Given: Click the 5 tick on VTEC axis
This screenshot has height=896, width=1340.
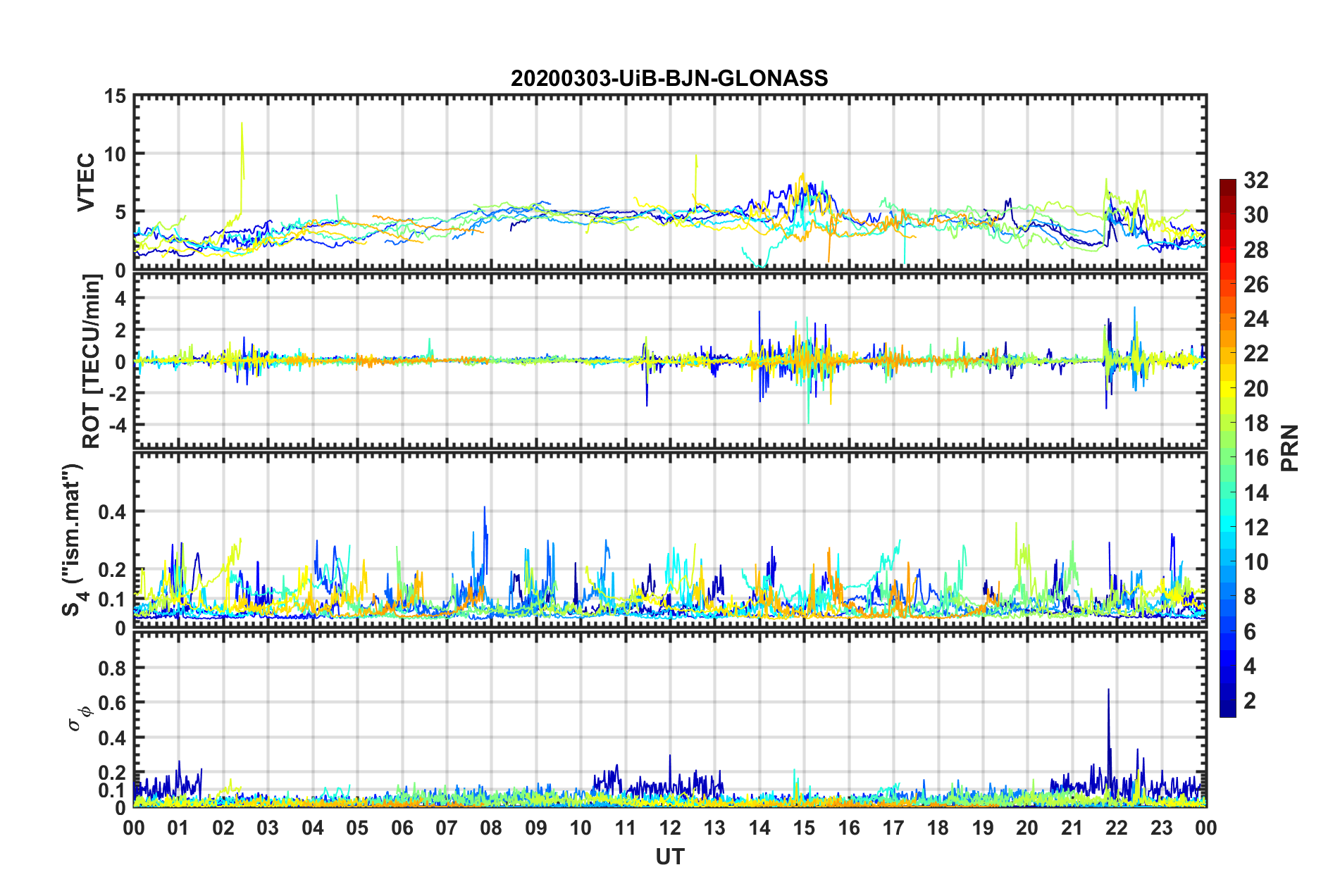Looking at the screenshot, I should tap(120, 212).
